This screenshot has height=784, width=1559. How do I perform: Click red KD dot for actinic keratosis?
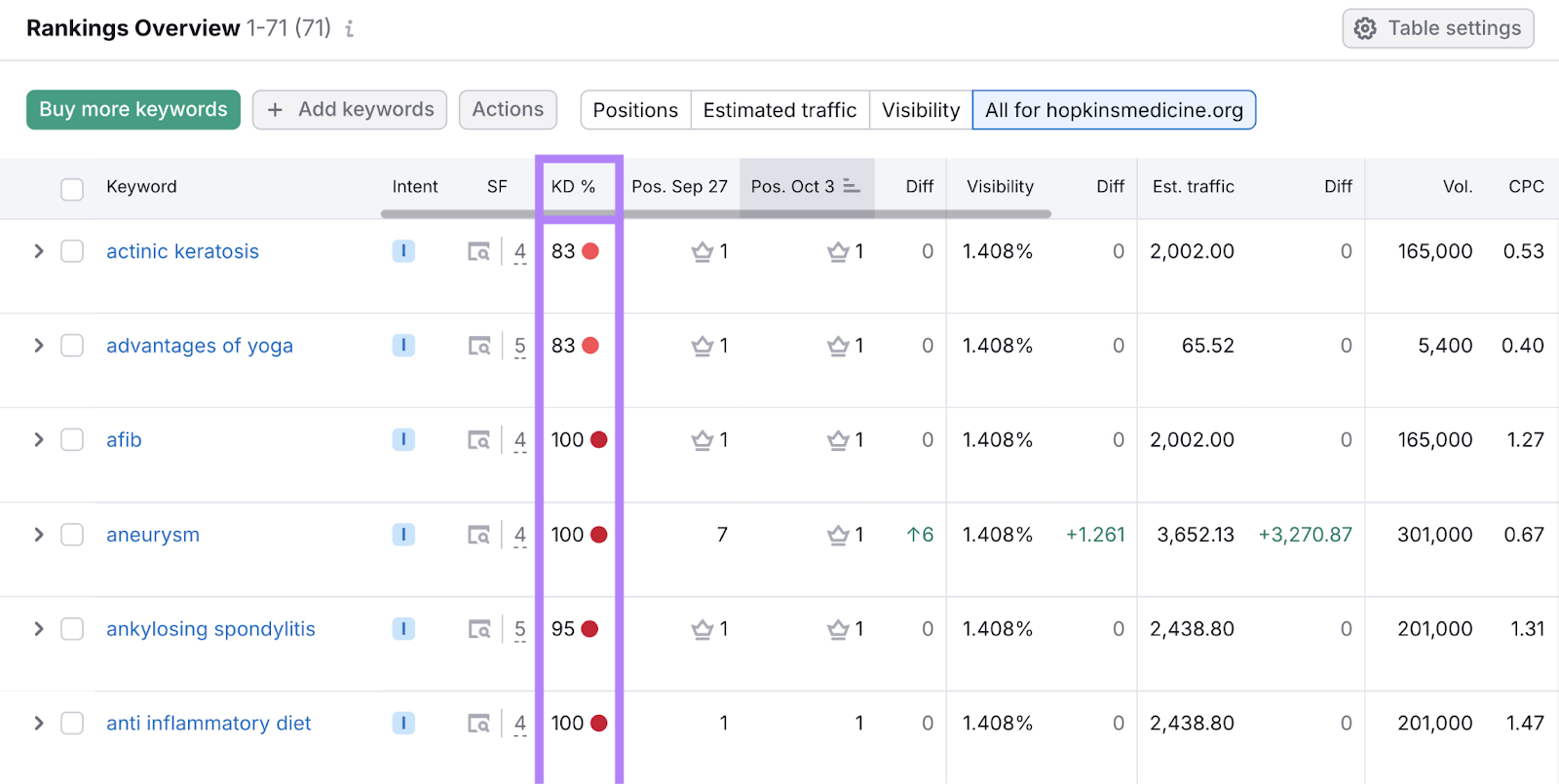pyautogui.click(x=590, y=251)
